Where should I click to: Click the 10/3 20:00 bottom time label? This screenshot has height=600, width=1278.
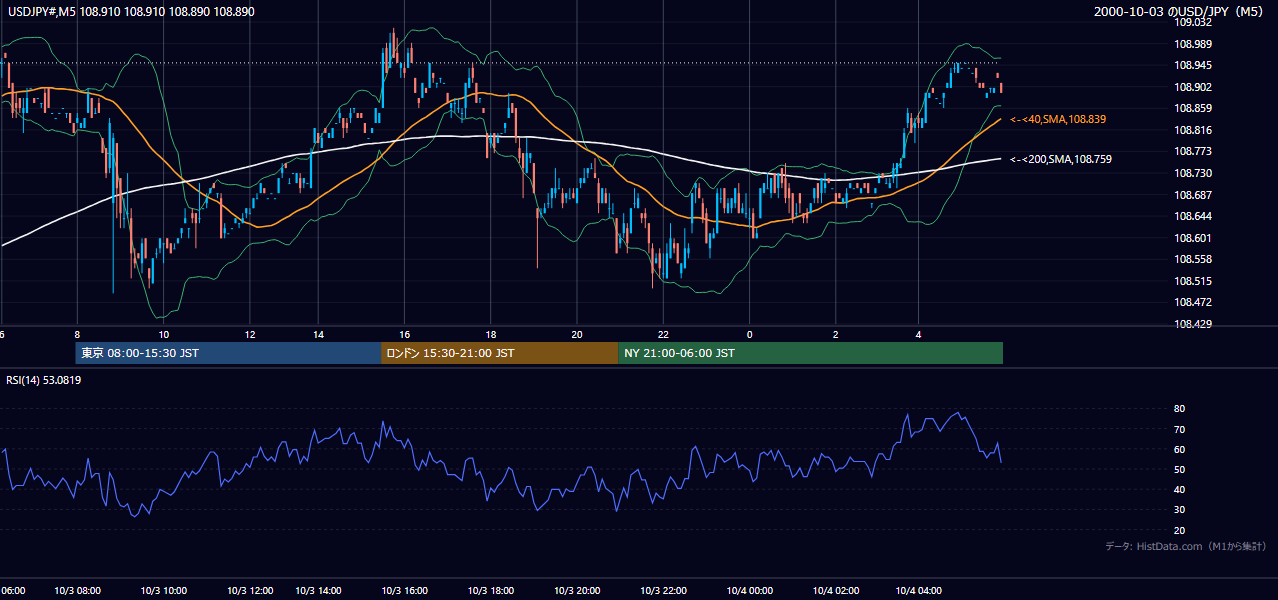[577, 591]
